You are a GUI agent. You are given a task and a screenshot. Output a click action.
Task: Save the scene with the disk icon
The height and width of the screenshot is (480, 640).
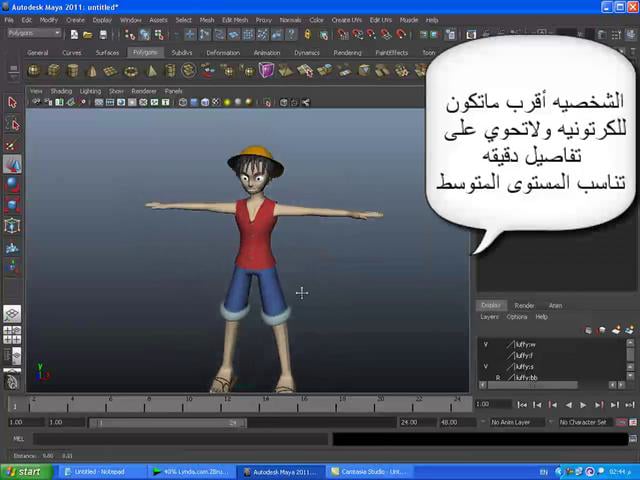tap(103, 35)
